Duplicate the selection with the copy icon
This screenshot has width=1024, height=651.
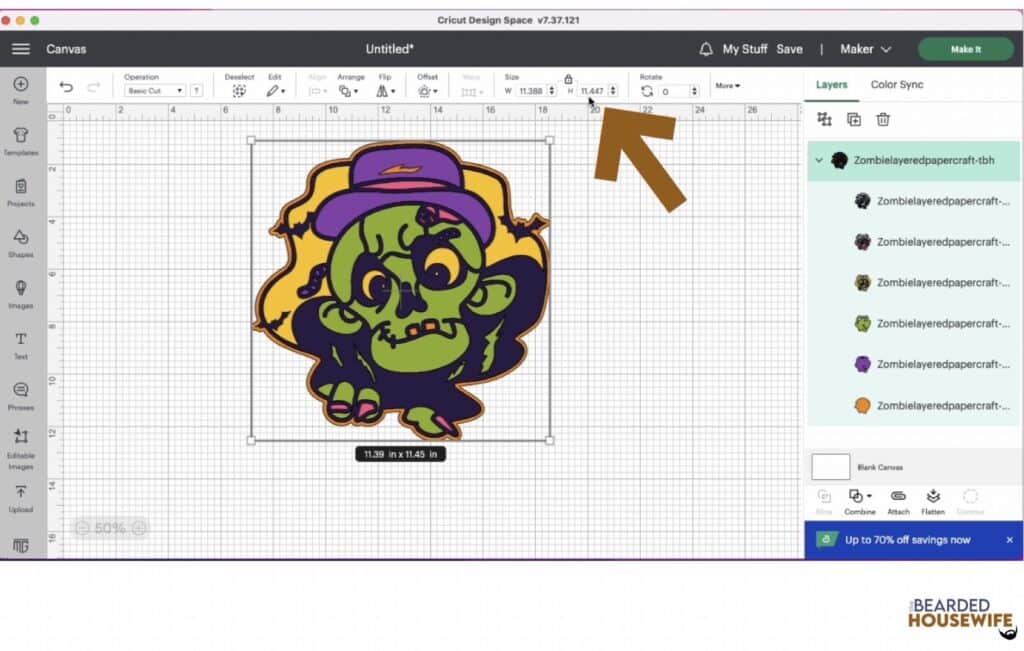853,119
